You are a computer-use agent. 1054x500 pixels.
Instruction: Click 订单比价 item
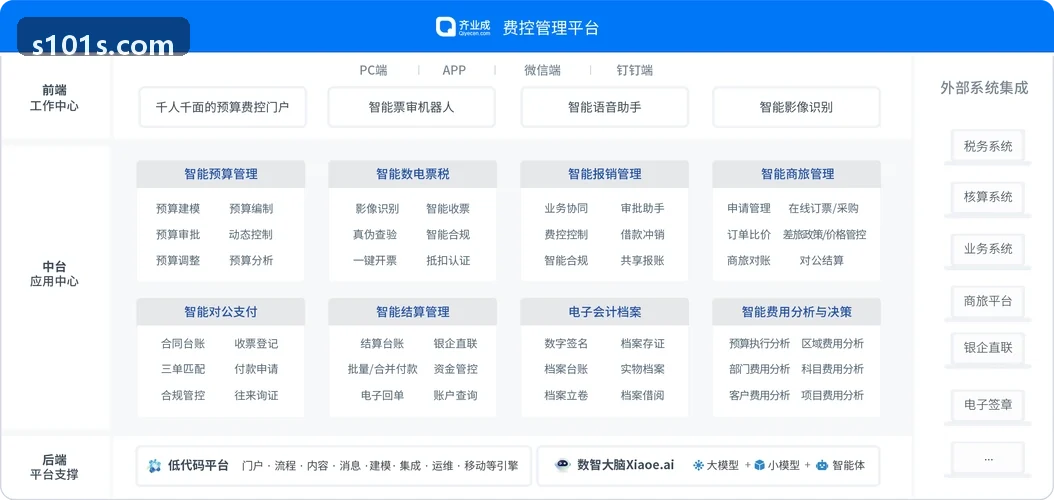[x=749, y=235]
